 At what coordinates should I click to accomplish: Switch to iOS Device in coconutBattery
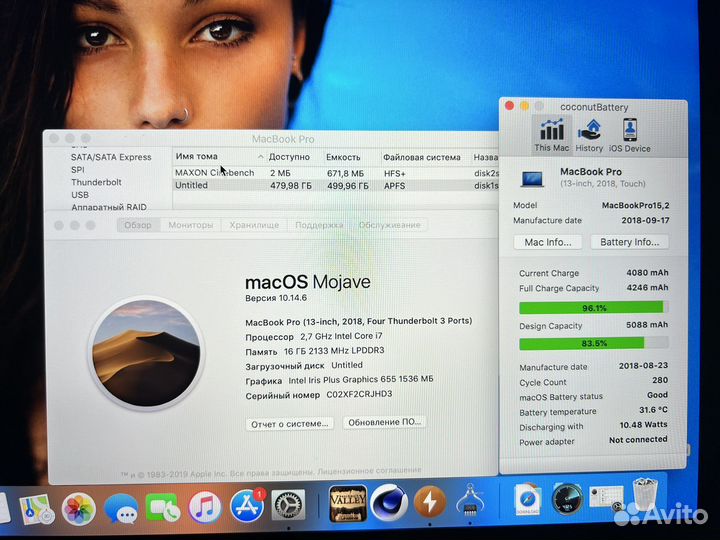coord(630,135)
